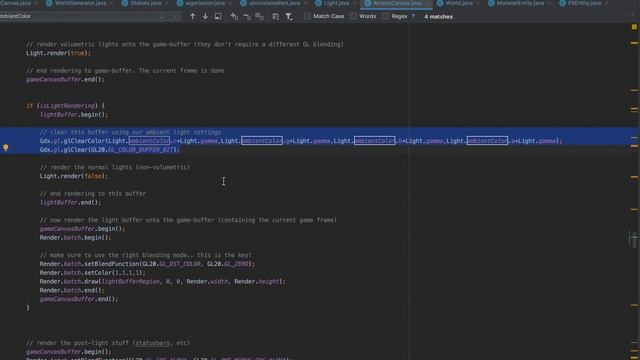Viewport: 640px width, 360px height.
Task: Open search results in the Find window
Action: [x=218, y=16]
